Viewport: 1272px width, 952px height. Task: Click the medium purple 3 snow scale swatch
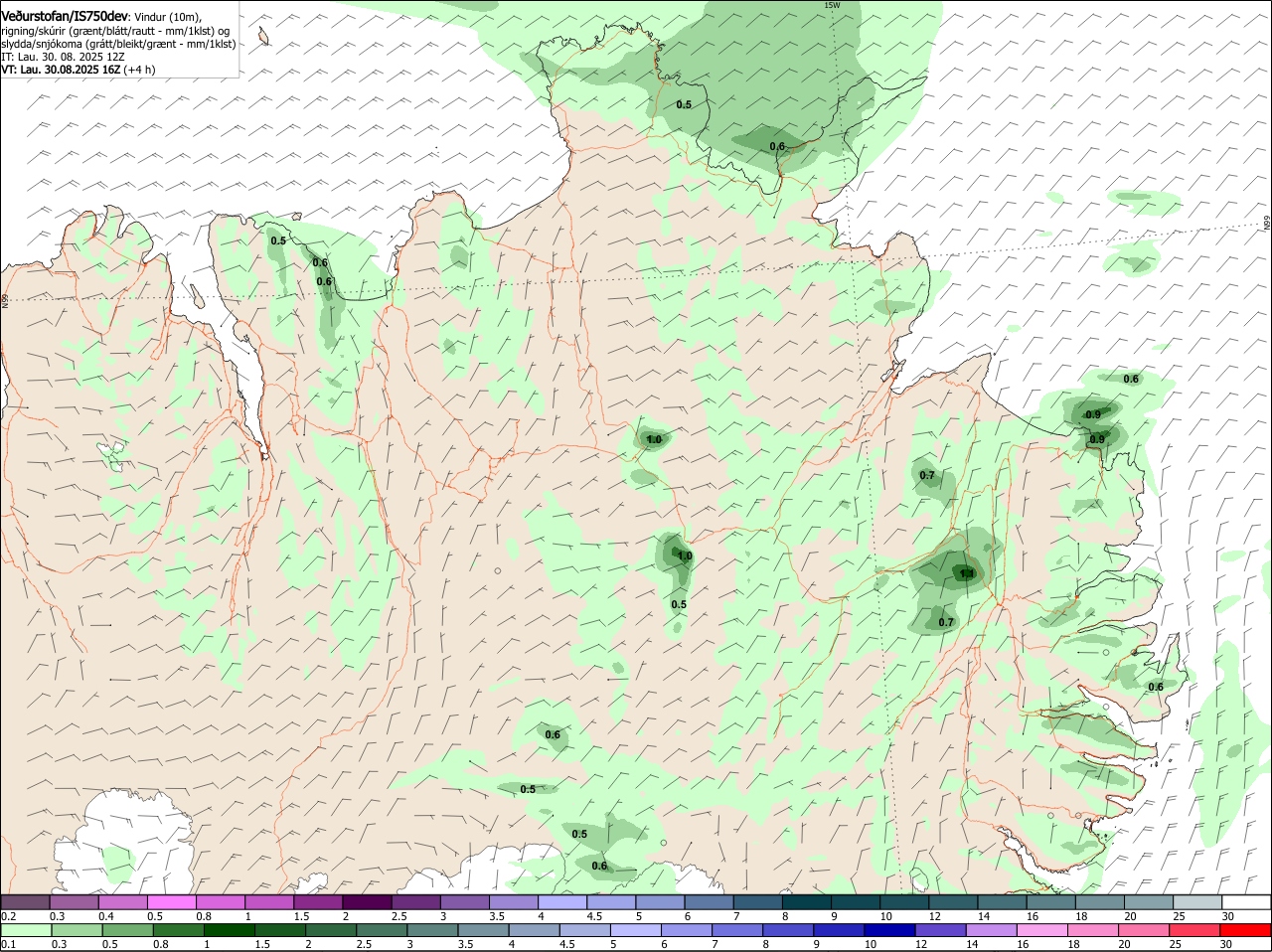(x=465, y=902)
